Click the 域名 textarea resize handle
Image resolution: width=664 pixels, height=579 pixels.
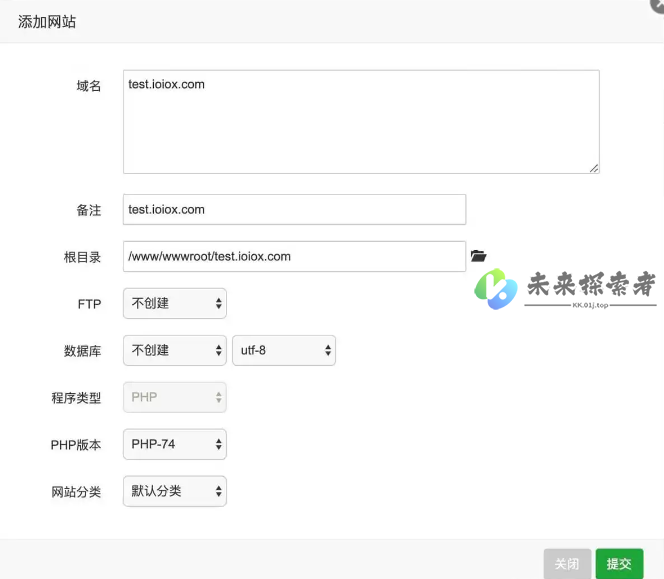click(x=594, y=168)
